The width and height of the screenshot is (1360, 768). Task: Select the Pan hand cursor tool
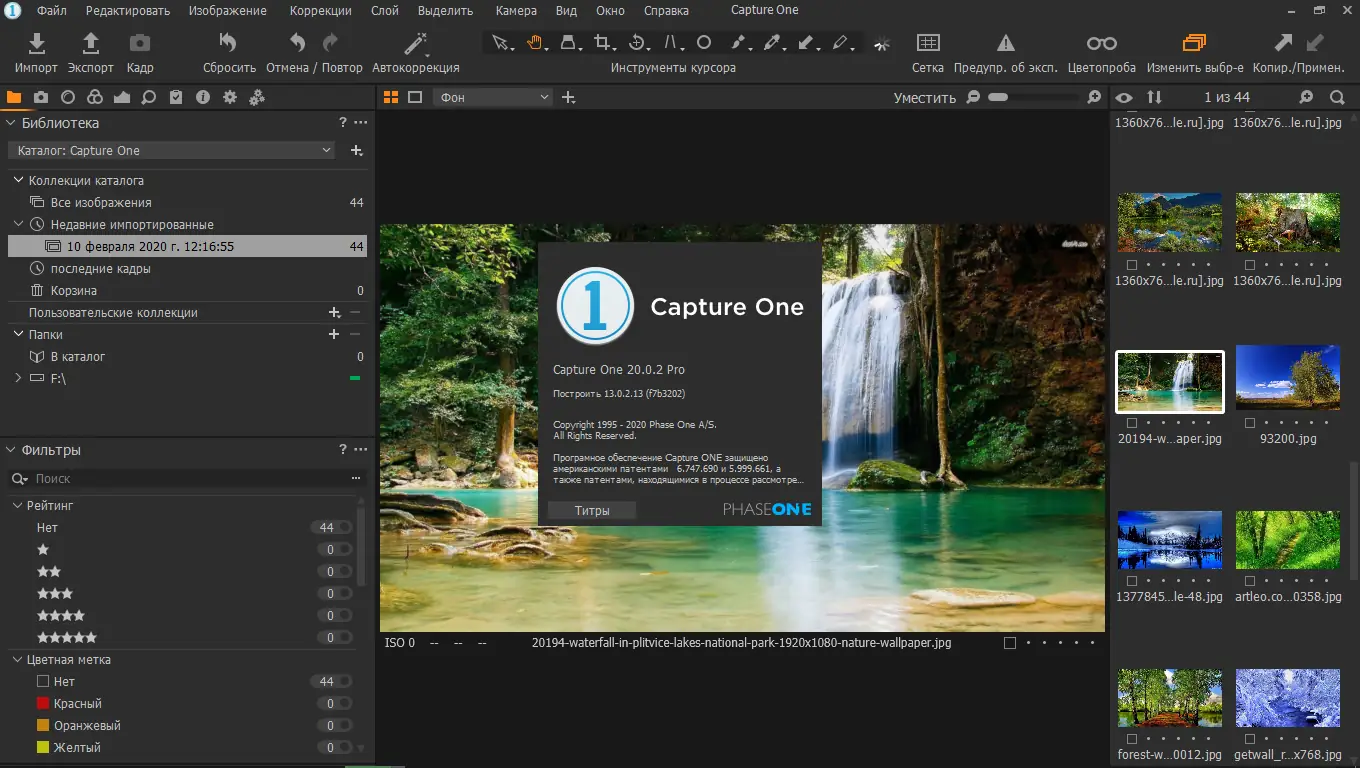535,43
